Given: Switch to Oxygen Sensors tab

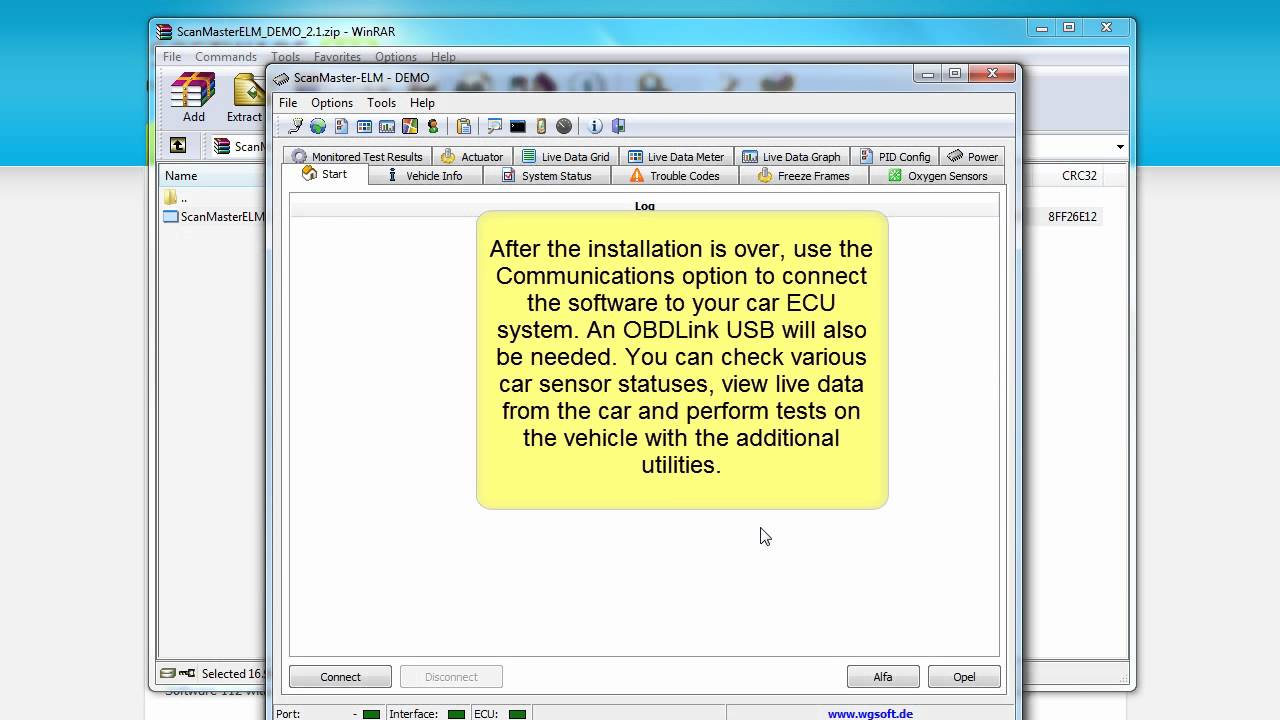Looking at the screenshot, I should (937, 176).
